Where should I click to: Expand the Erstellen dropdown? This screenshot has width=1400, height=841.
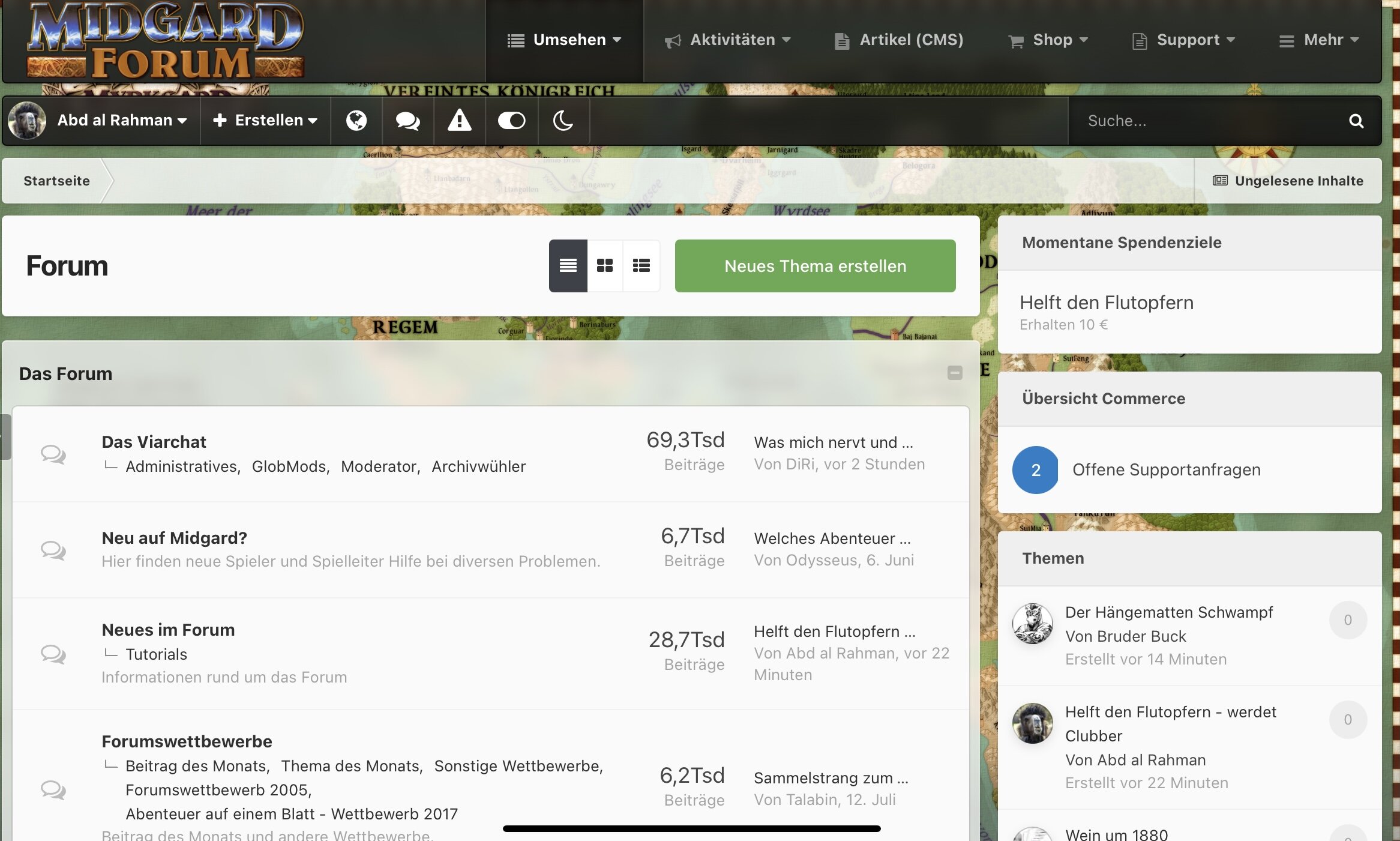click(x=265, y=121)
